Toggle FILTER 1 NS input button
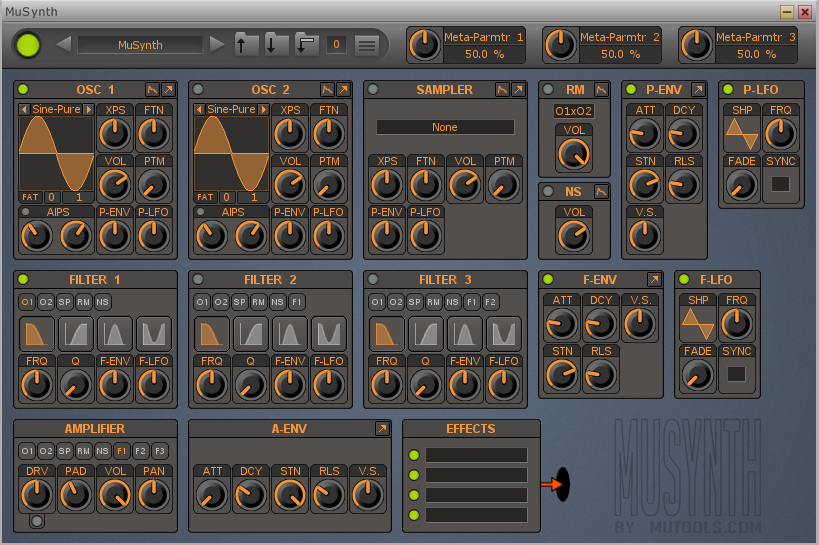 click(102, 302)
